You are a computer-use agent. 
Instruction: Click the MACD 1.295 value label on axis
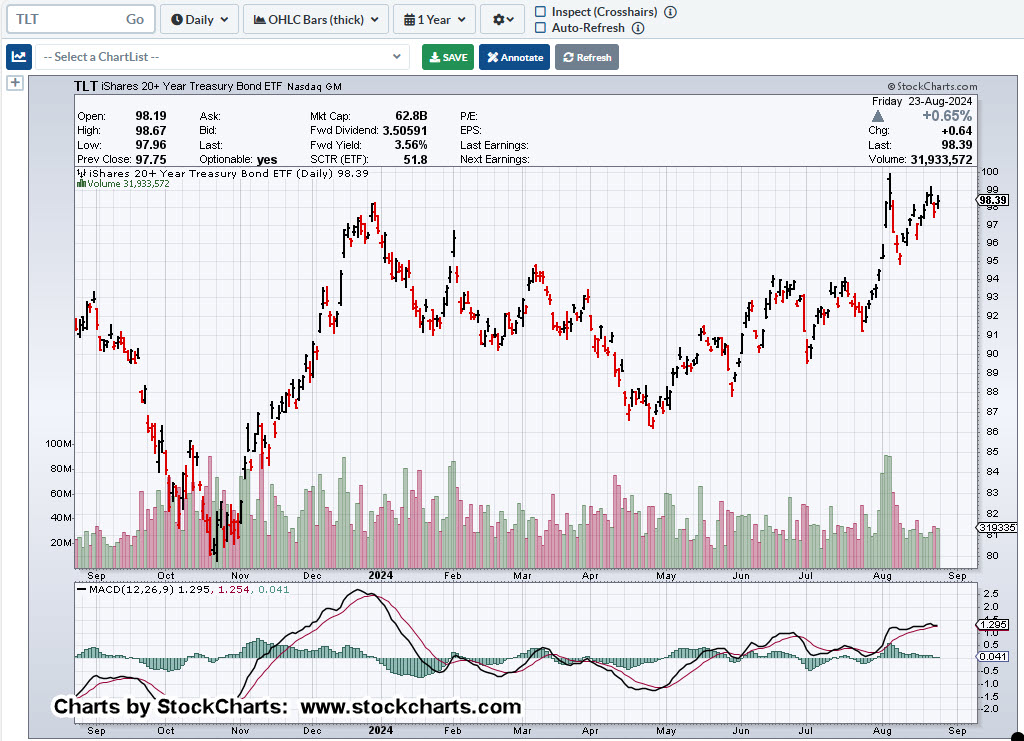pos(991,625)
